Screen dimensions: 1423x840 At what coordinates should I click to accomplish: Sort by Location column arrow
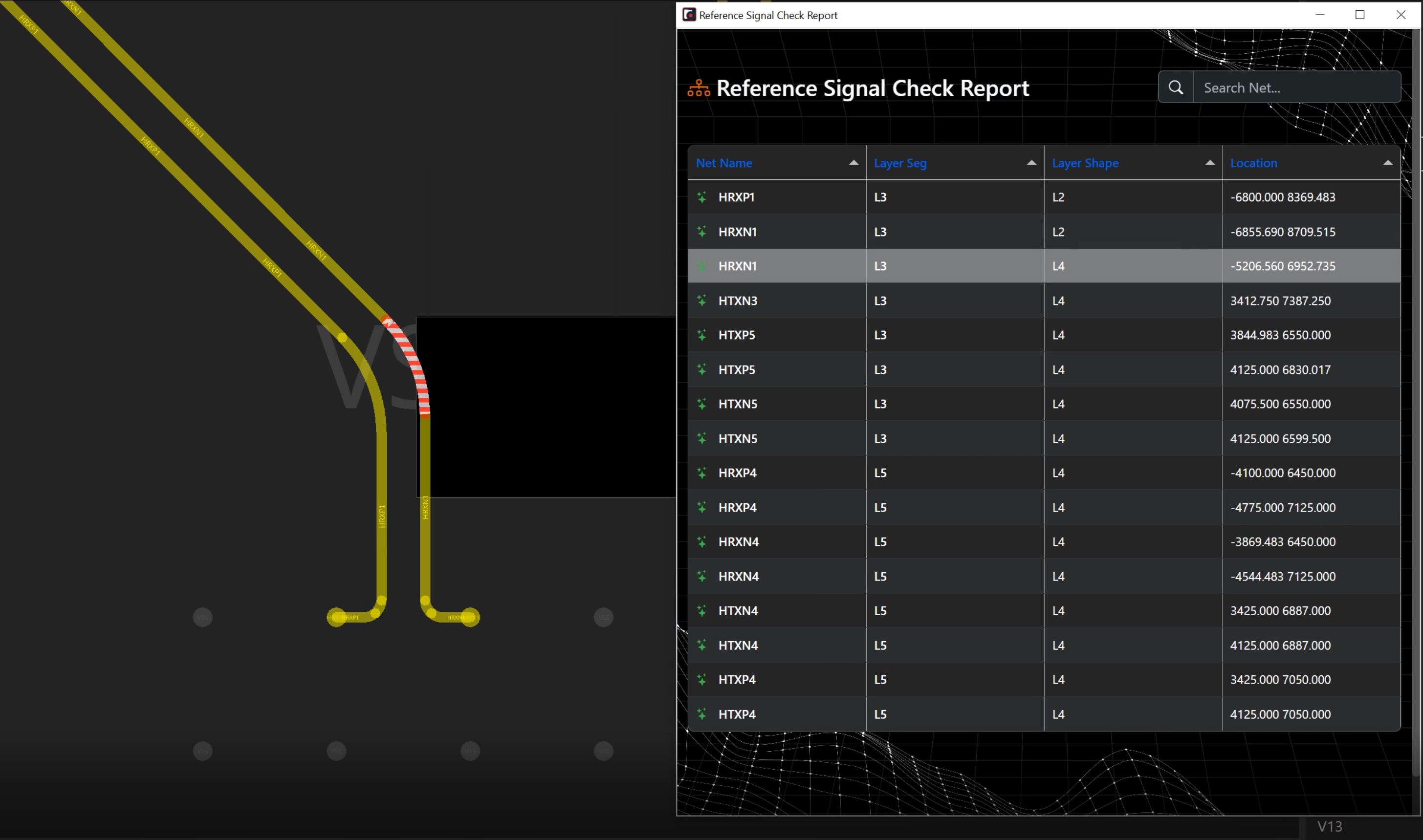pos(1387,163)
